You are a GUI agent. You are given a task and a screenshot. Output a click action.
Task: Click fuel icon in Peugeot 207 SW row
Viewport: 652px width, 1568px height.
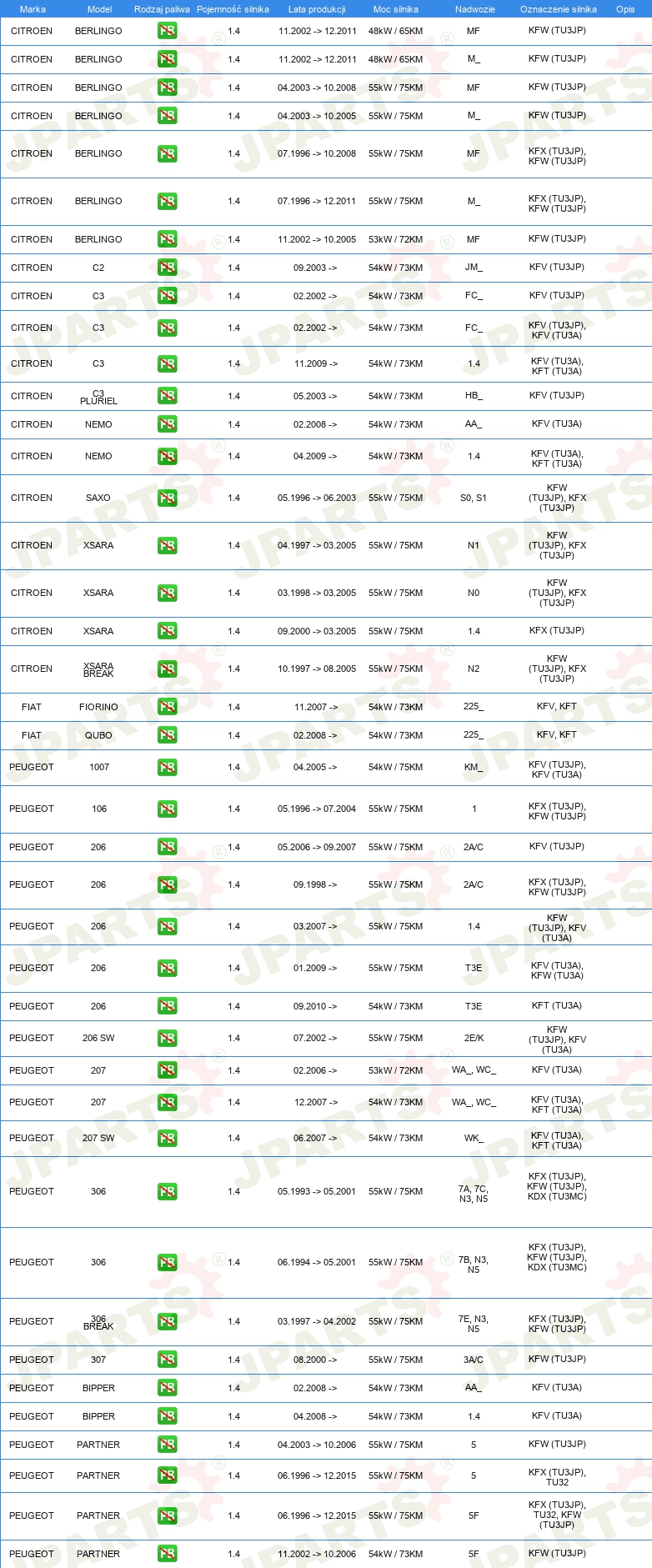[168, 1138]
